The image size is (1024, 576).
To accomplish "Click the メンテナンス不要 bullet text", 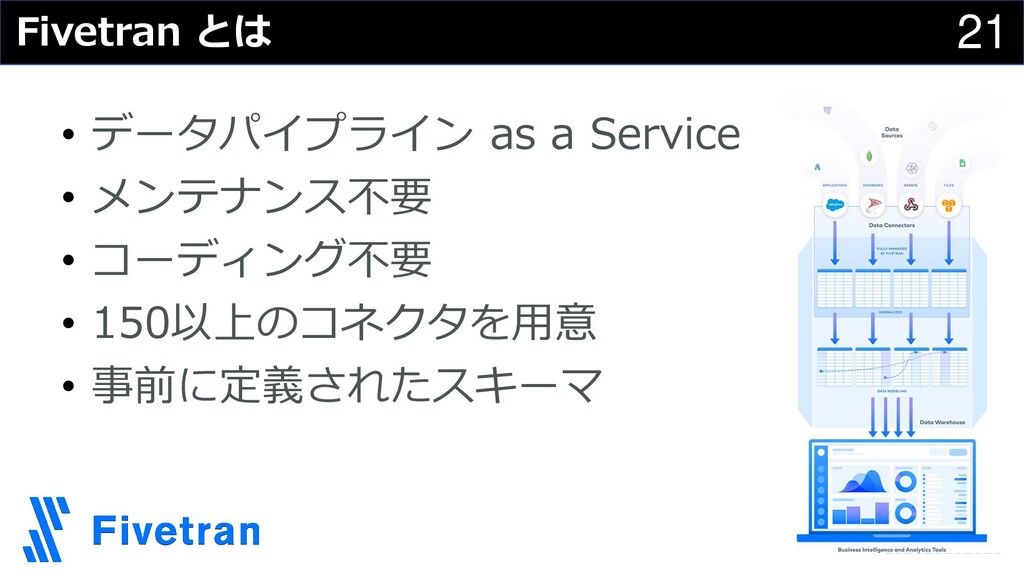I will (x=262, y=197).
